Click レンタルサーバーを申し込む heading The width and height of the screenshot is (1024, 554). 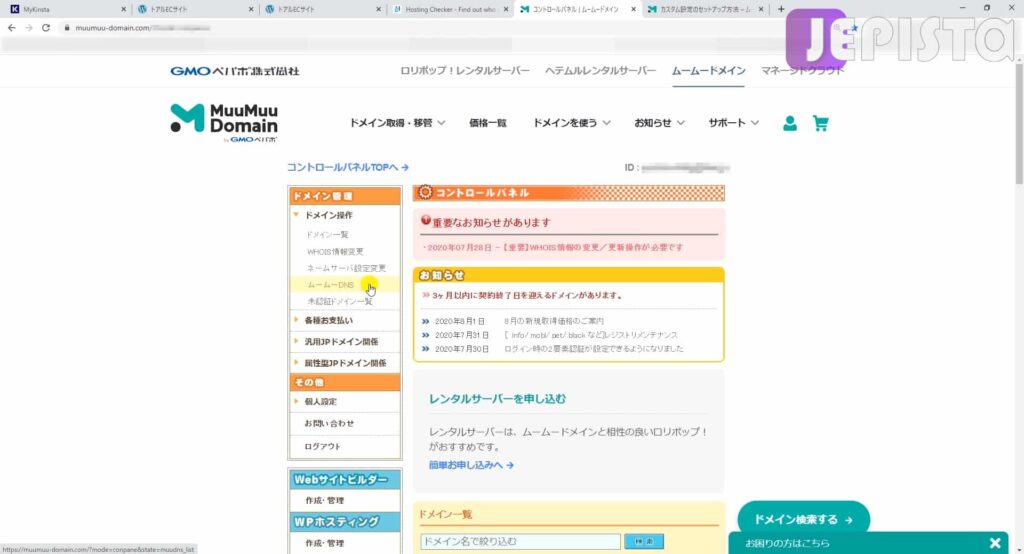click(x=497, y=399)
